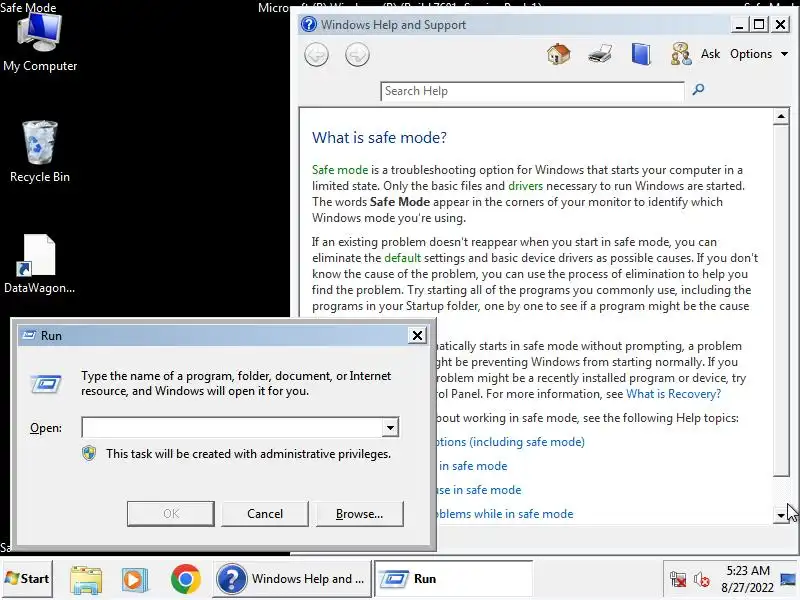
Task: Print the current help topic
Action: coord(600,54)
